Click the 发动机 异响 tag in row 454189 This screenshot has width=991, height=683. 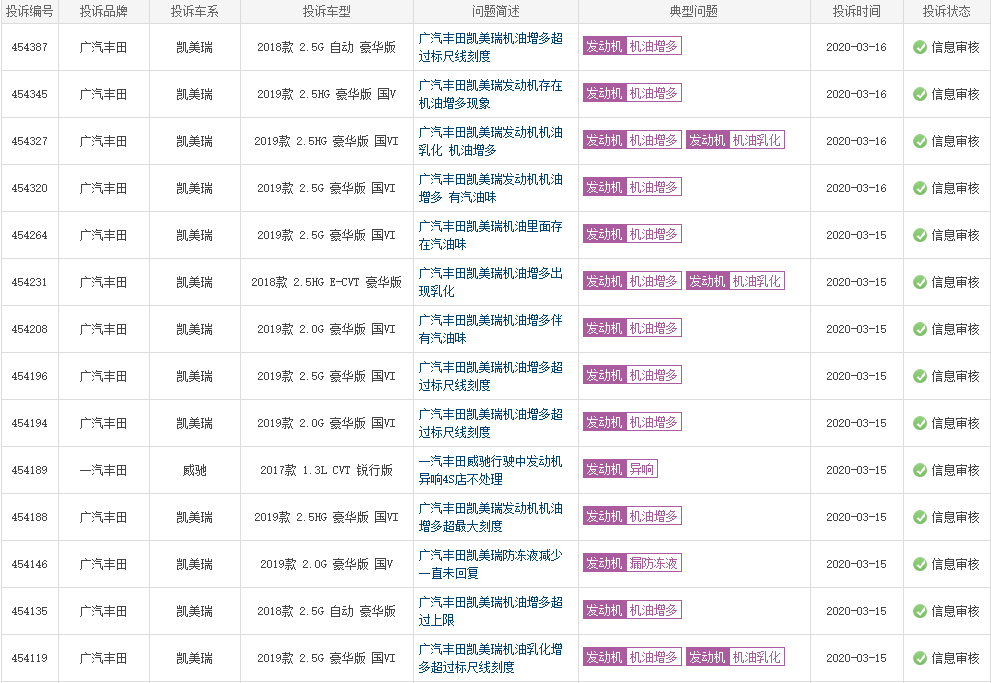click(x=620, y=469)
